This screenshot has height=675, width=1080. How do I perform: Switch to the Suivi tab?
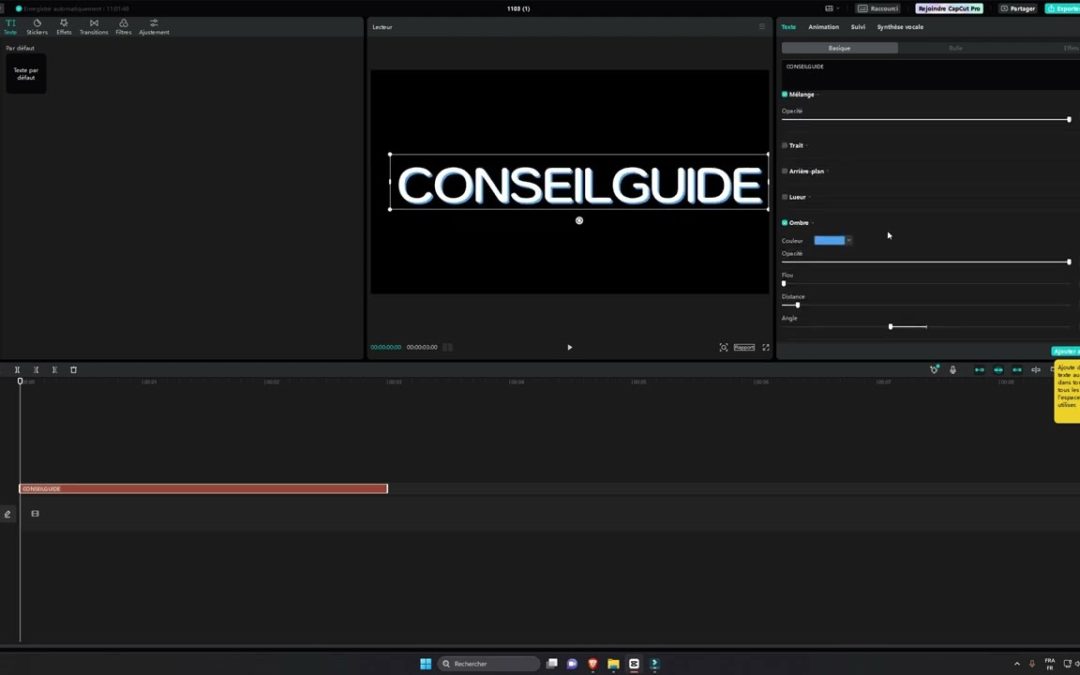pos(858,27)
